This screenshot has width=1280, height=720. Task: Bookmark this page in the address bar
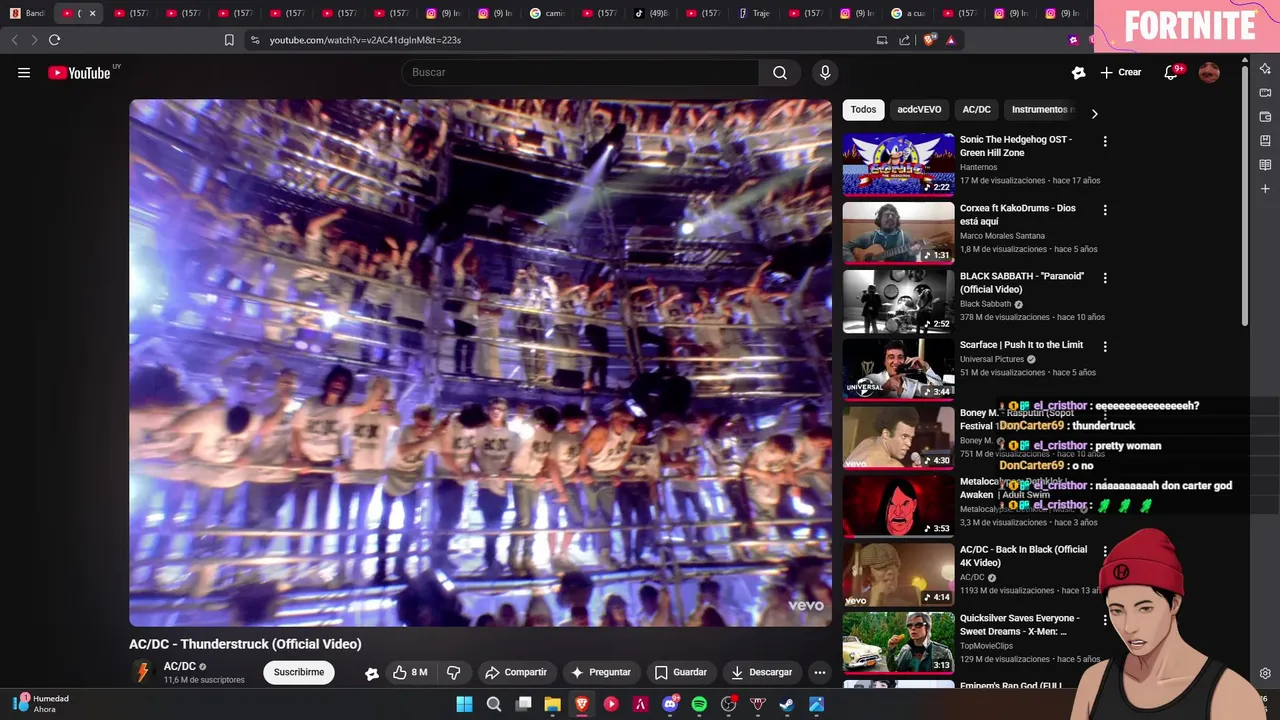pos(229,40)
